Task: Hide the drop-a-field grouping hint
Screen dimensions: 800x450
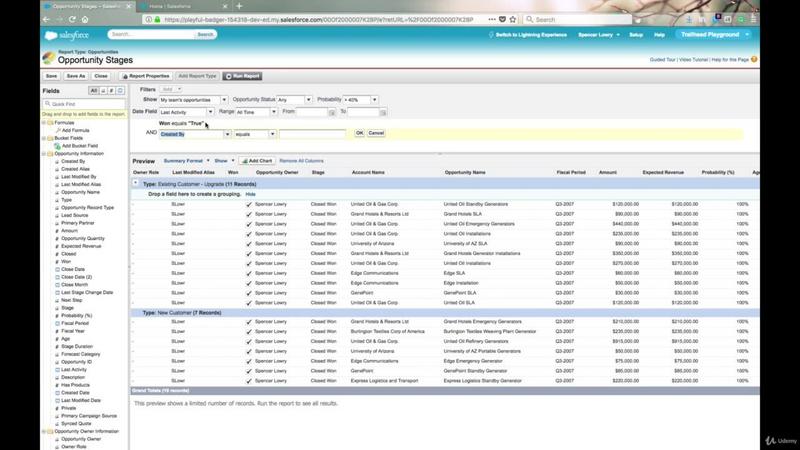Action: click(250, 194)
